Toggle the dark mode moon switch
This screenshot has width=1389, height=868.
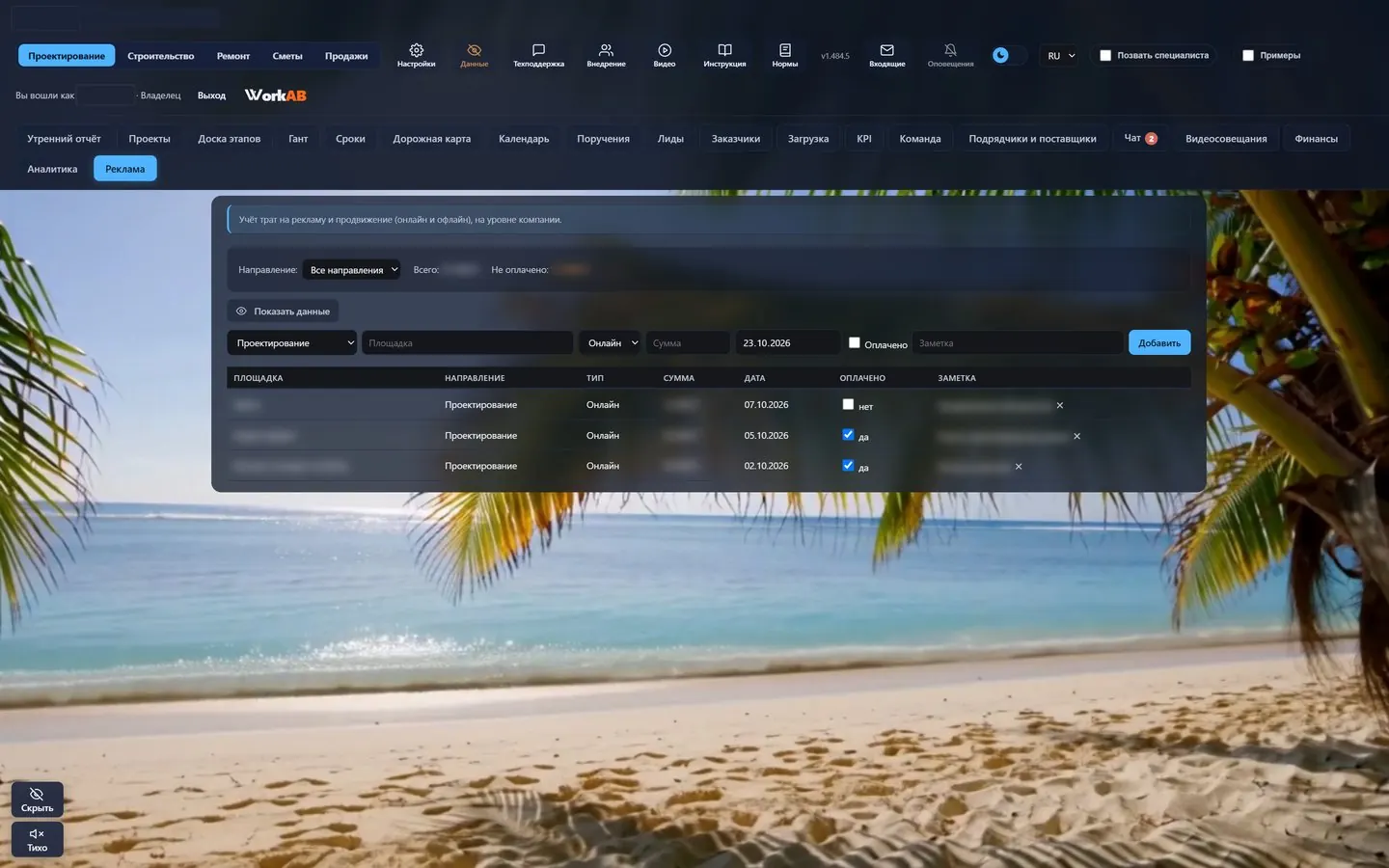(x=1009, y=55)
